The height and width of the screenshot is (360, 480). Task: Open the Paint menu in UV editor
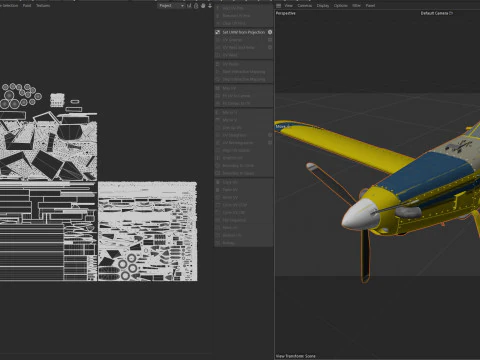pyautogui.click(x=27, y=6)
